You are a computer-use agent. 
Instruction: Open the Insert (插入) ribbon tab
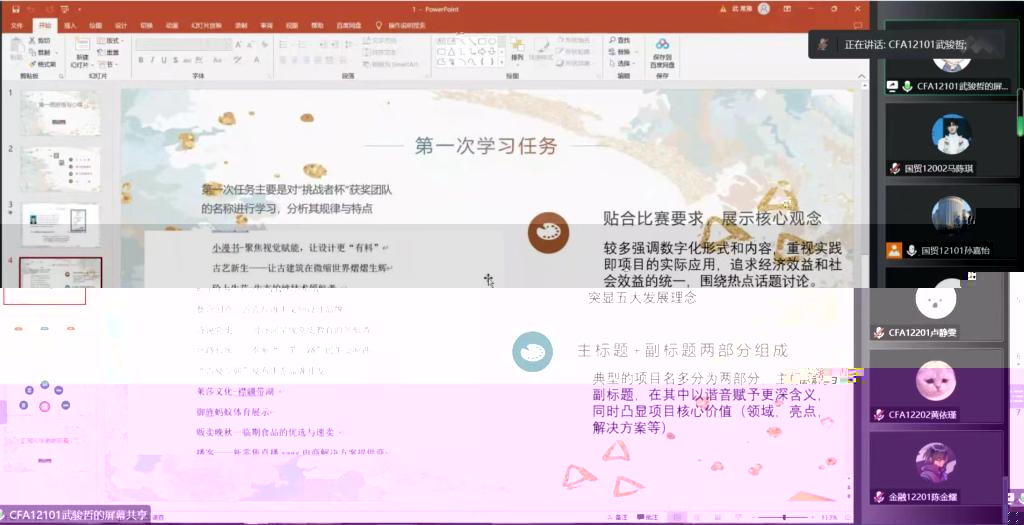tap(69, 25)
